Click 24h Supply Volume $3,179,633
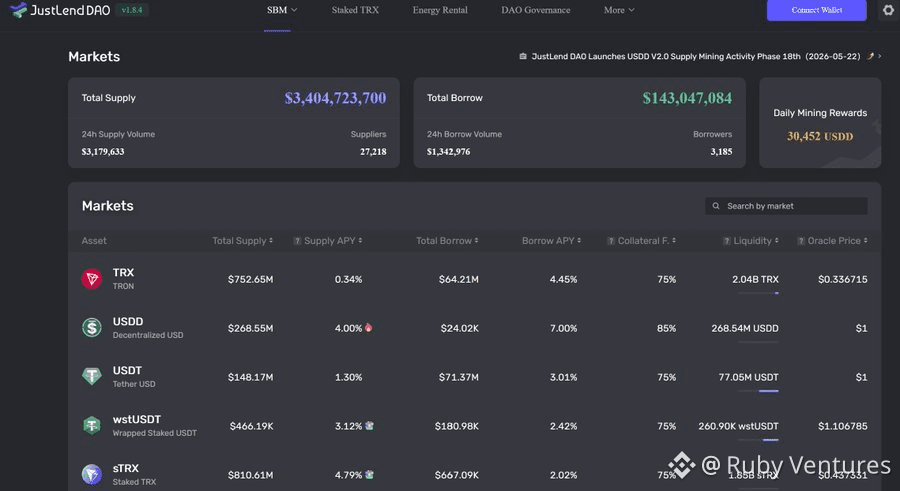 coord(103,152)
